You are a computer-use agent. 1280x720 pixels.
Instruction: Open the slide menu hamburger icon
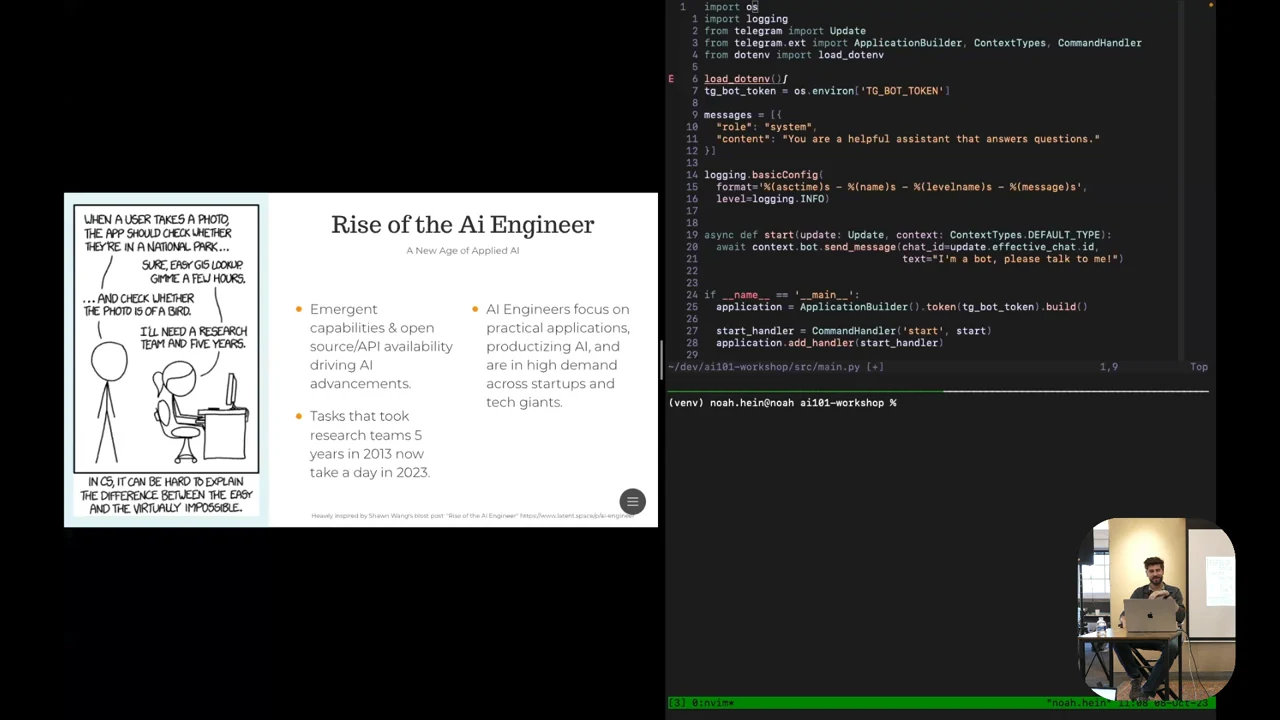pyautogui.click(x=632, y=501)
